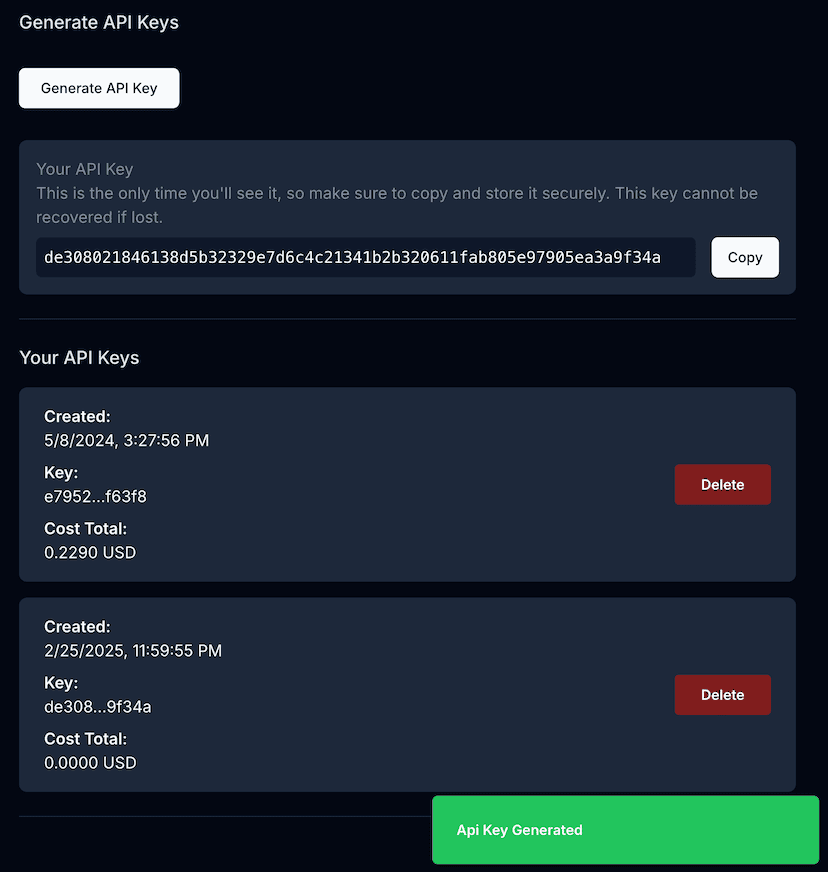This screenshot has width=828, height=872.
Task: Click the 0.2290 USD cost total
Action: [90, 552]
